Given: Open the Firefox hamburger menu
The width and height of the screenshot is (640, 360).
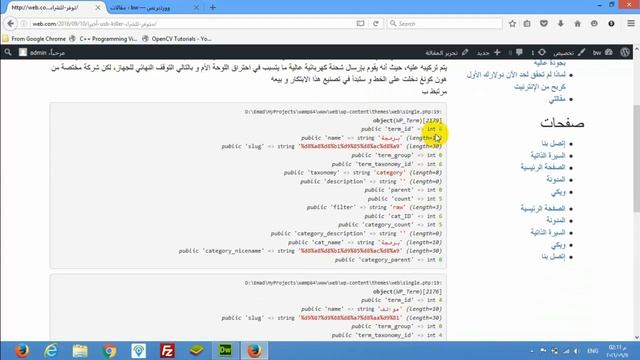Looking at the screenshot, I should tap(631, 24).
